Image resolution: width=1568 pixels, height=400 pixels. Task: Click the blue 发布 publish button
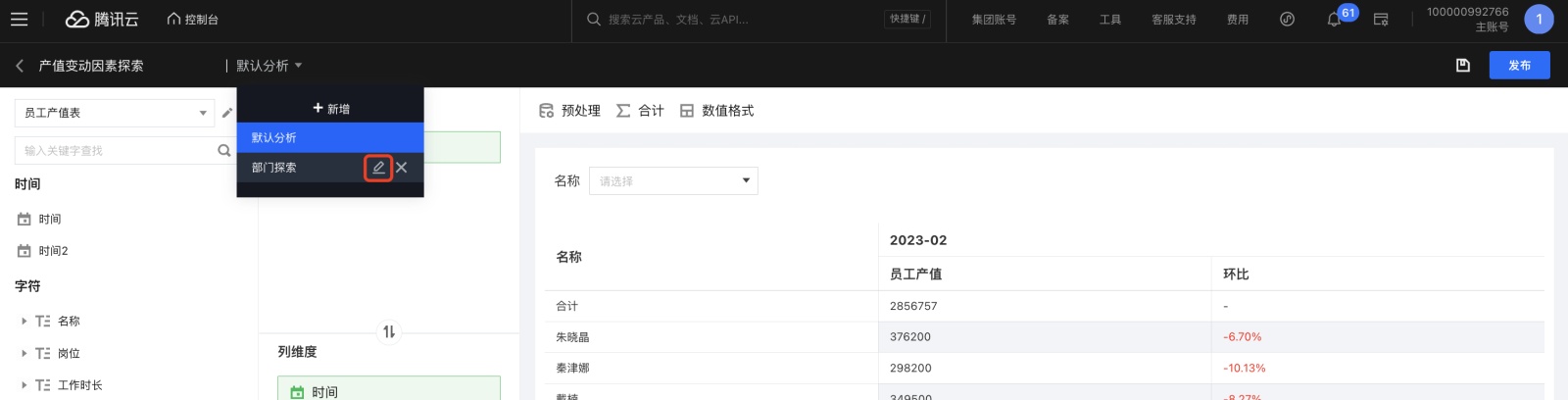(1520, 66)
